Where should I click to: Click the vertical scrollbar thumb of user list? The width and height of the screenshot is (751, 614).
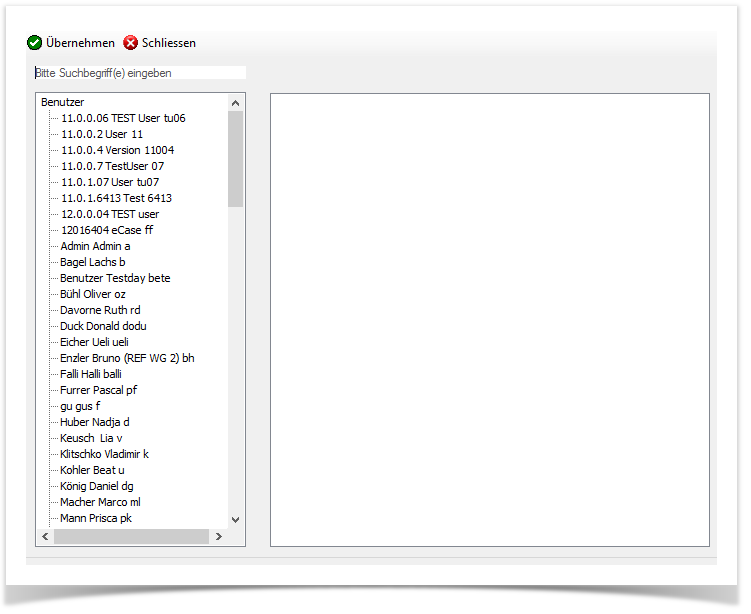point(236,159)
